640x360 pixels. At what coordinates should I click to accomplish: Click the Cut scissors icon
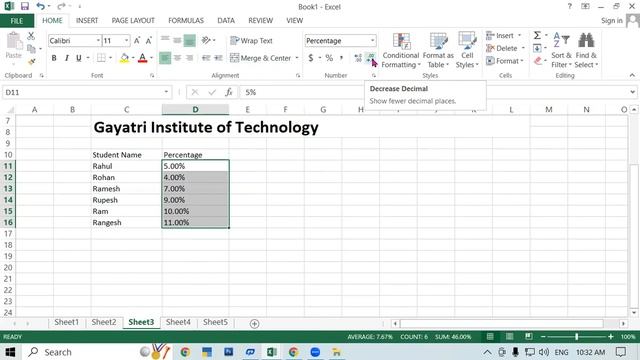pyautogui.click(x=31, y=36)
